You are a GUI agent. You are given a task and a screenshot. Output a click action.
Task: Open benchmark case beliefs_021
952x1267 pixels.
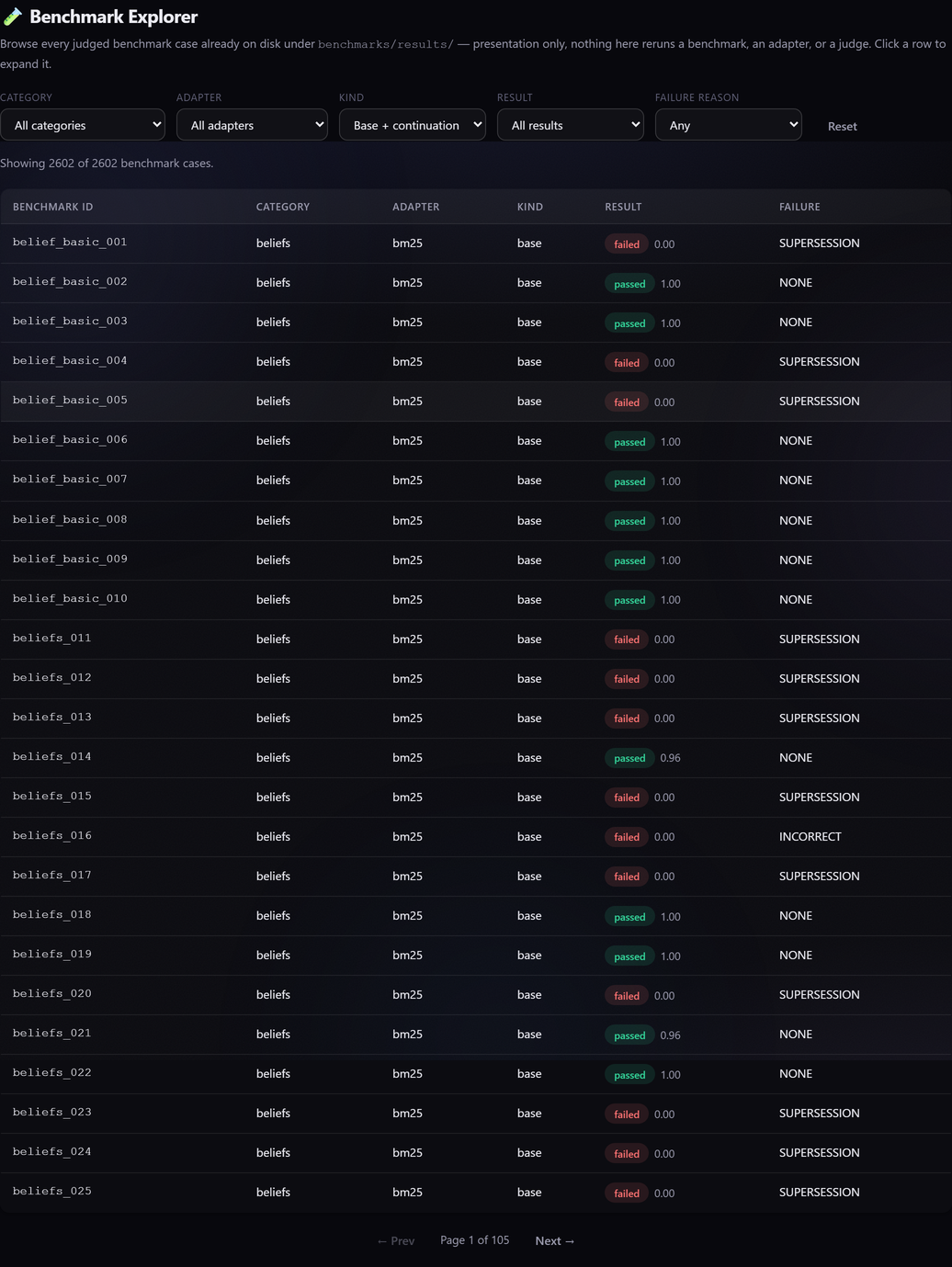pyautogui.click(x=476, y=1034)
